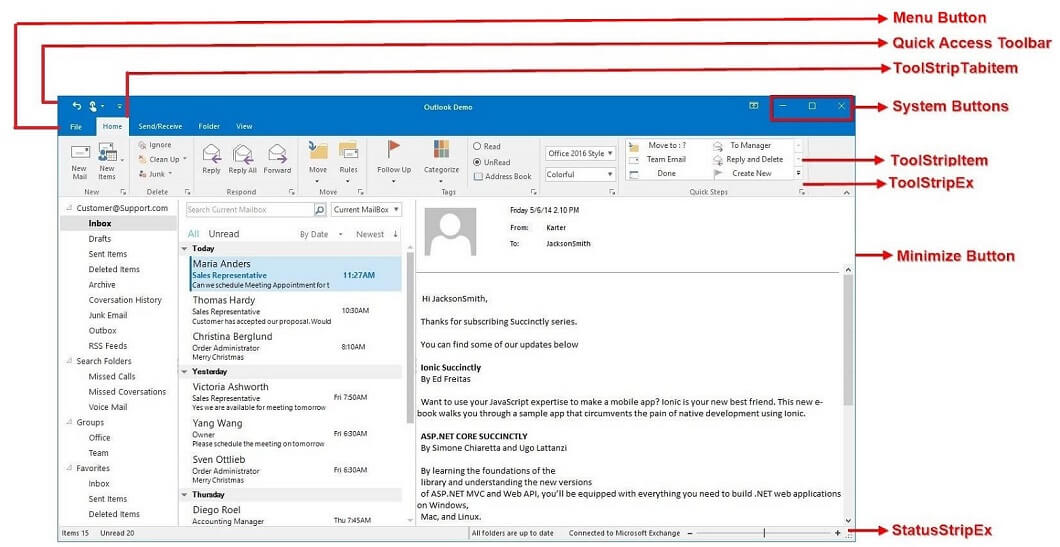Click the Rules icon

point(348,151)
